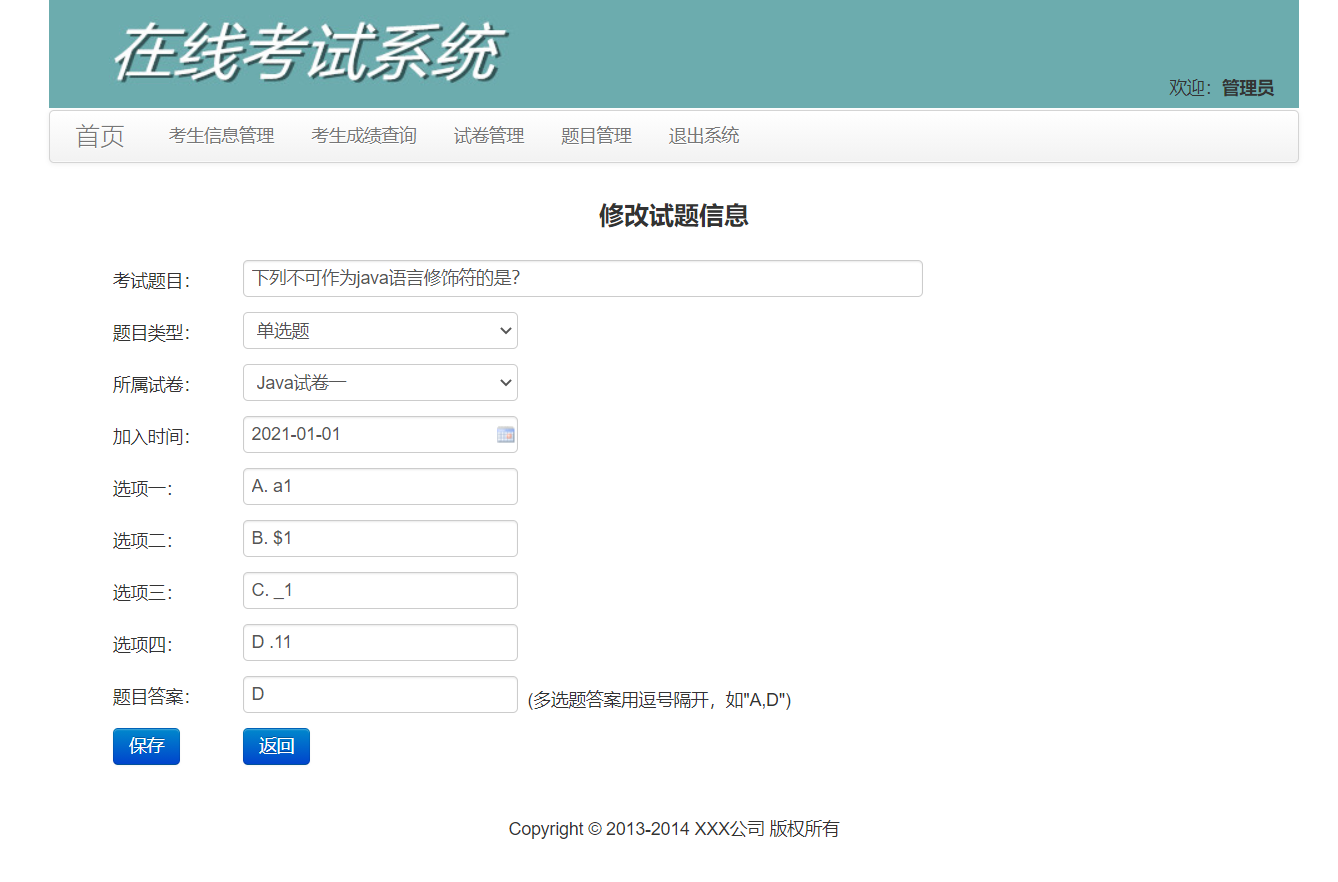1338x882 pixels.
Task: Click the 选项三 option three field
Action: pos(380,590)
